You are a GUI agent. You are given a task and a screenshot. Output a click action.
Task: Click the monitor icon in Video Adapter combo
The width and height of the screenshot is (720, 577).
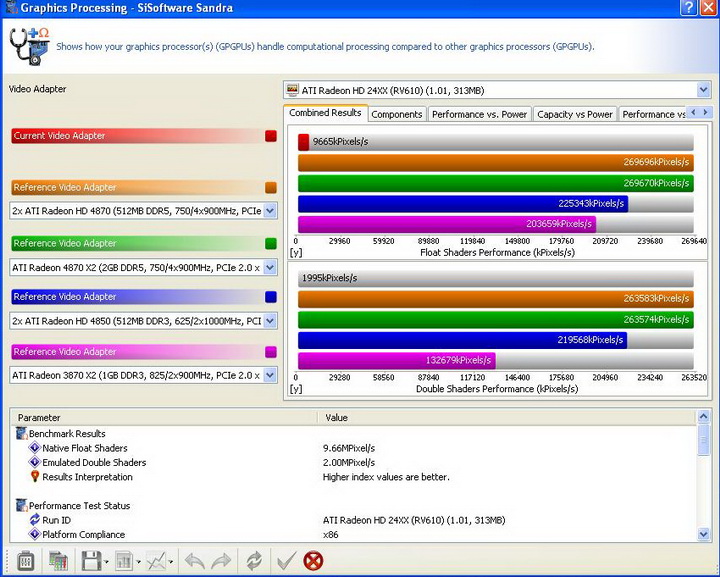pos(292,90)
